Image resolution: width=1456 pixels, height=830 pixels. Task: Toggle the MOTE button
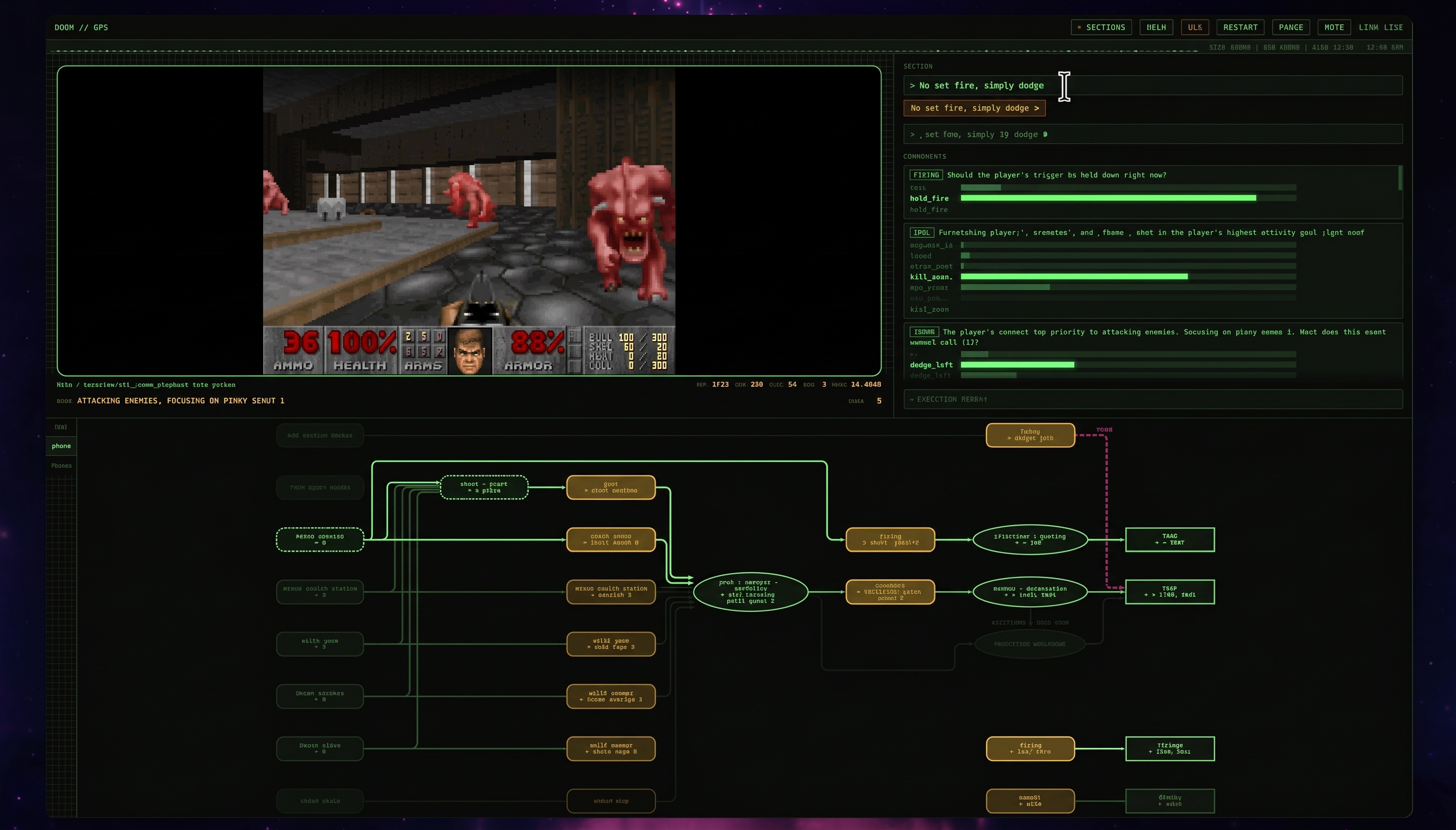point(1334,28)
